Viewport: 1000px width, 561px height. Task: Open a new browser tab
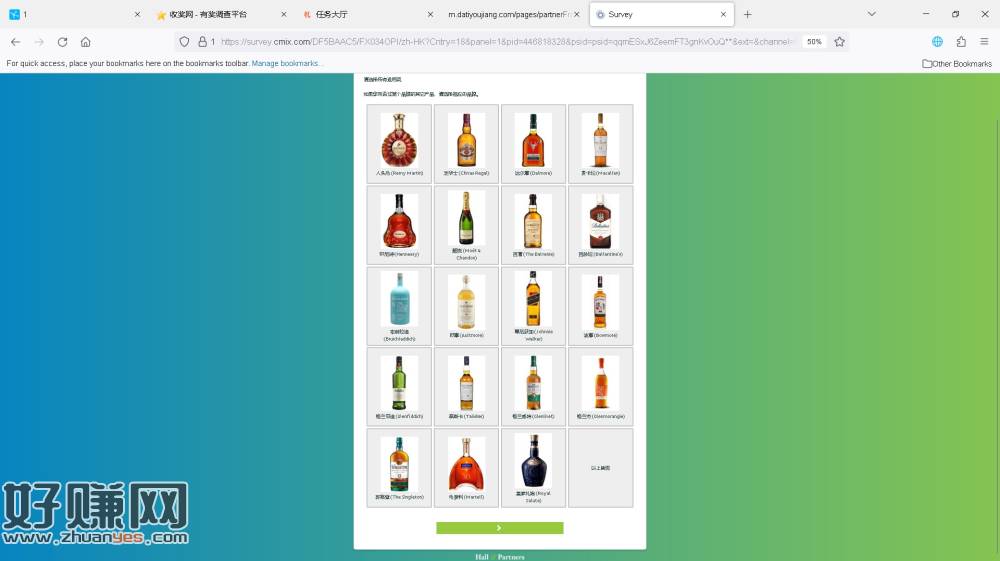coord(747,14)
